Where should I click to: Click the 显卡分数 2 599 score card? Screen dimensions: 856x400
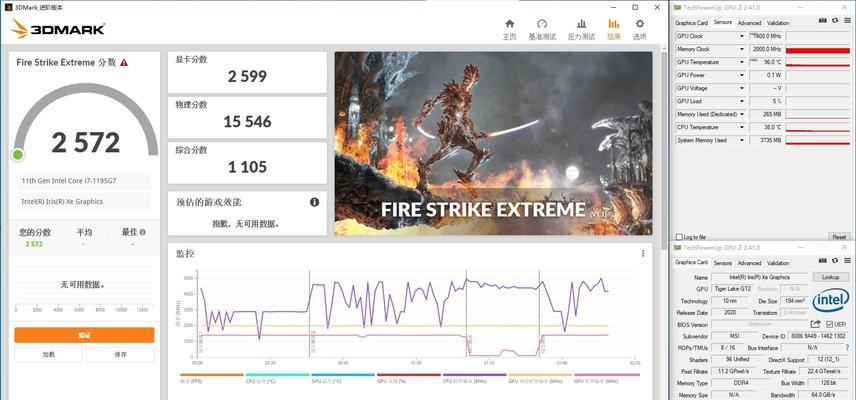pyautogui.click(x=247, y=73)
